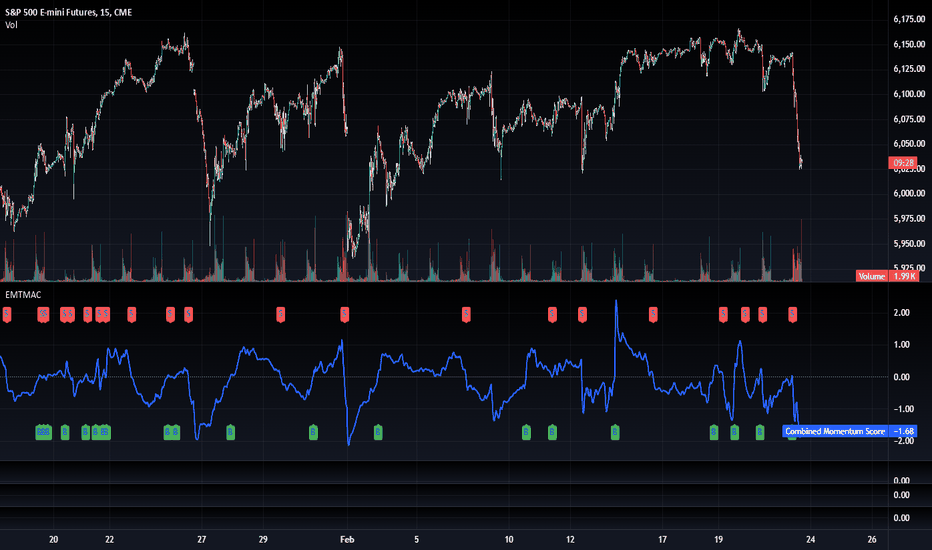
Task: Select date 22 on the time axis
Action: click(x=109, y=539)
